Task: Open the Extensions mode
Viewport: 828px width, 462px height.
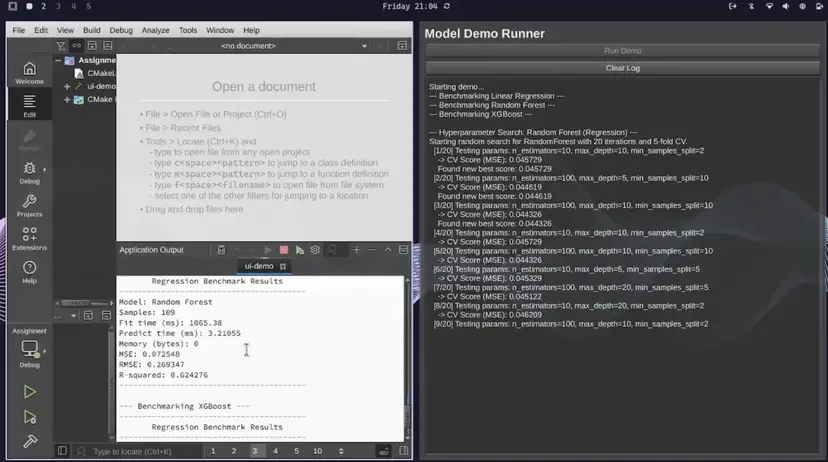Action: coord(30,239)
